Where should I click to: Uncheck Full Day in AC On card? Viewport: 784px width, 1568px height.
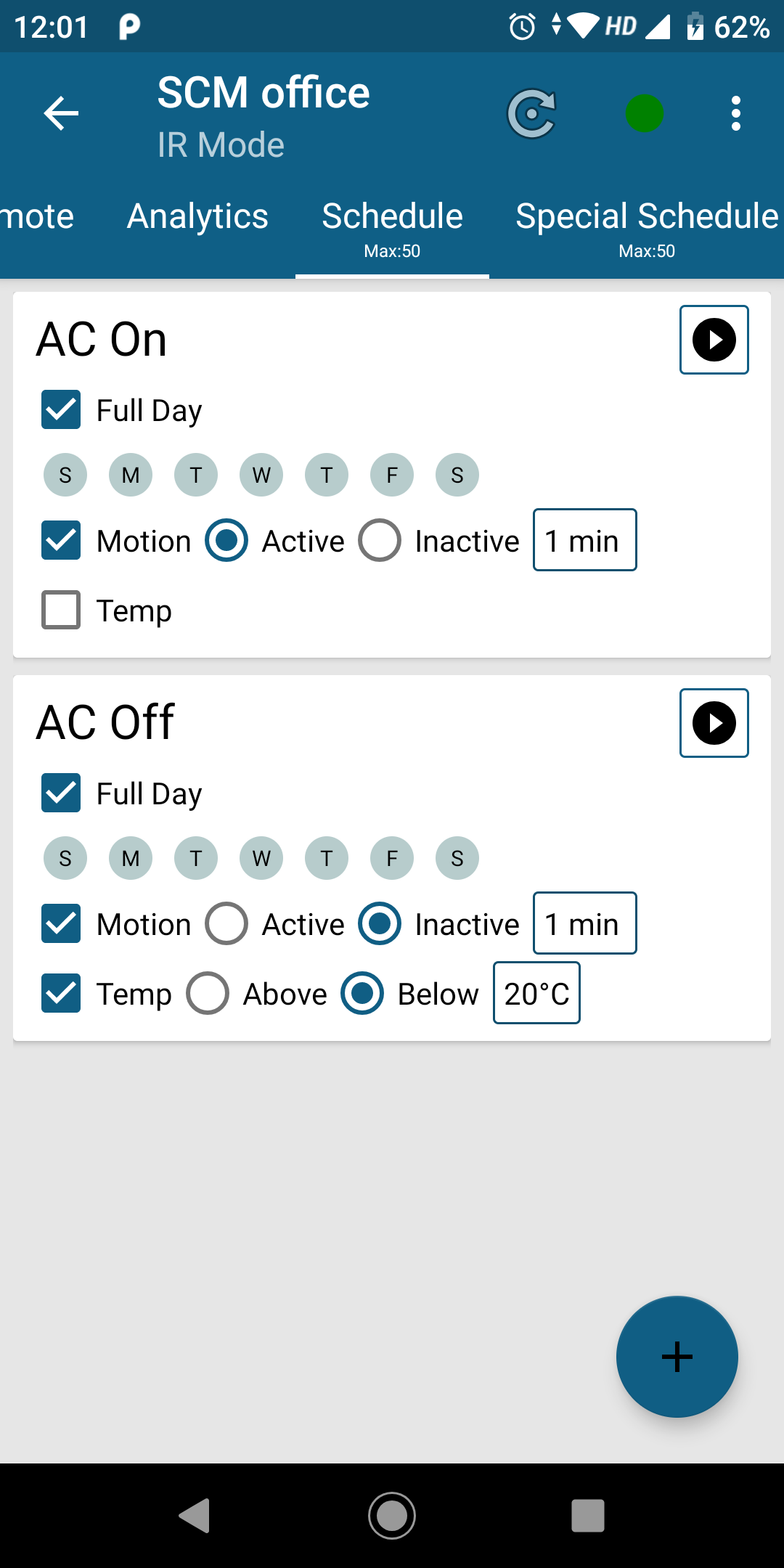[61, 409]
